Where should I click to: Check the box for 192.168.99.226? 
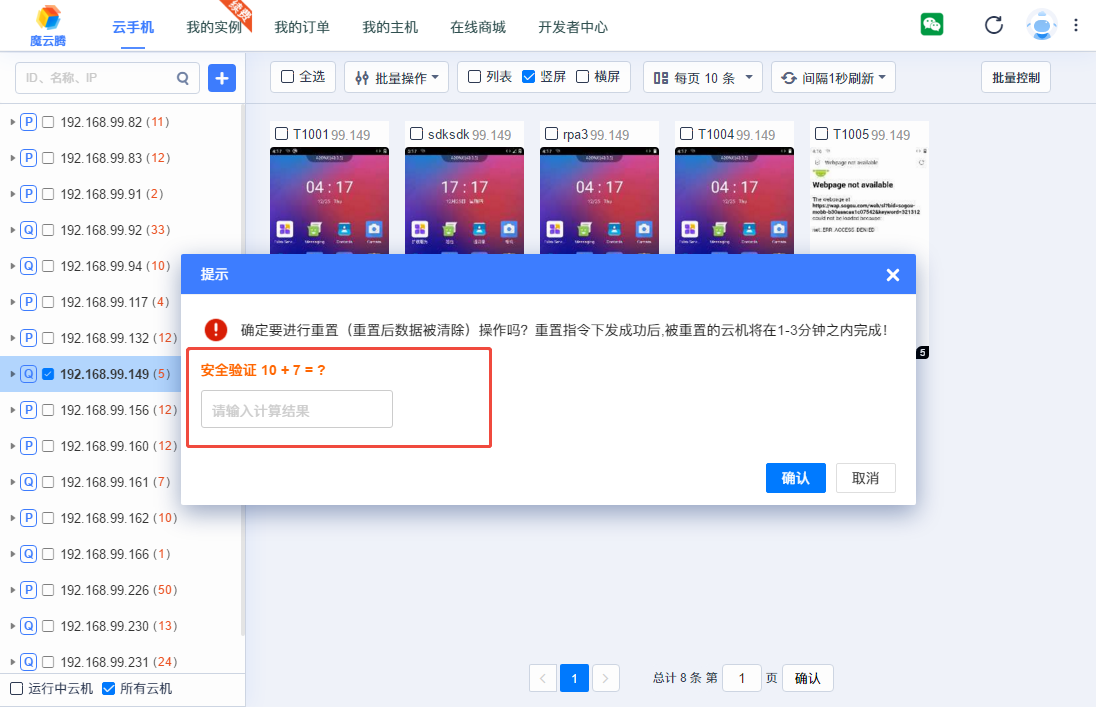click(48, 590)
